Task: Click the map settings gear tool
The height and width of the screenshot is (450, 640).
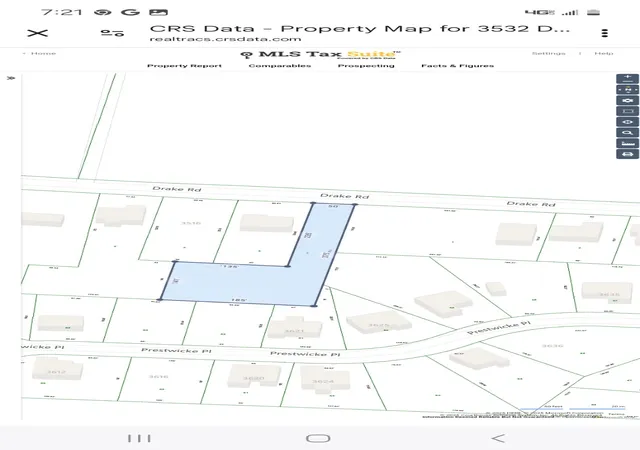Action: coord(627,100)
